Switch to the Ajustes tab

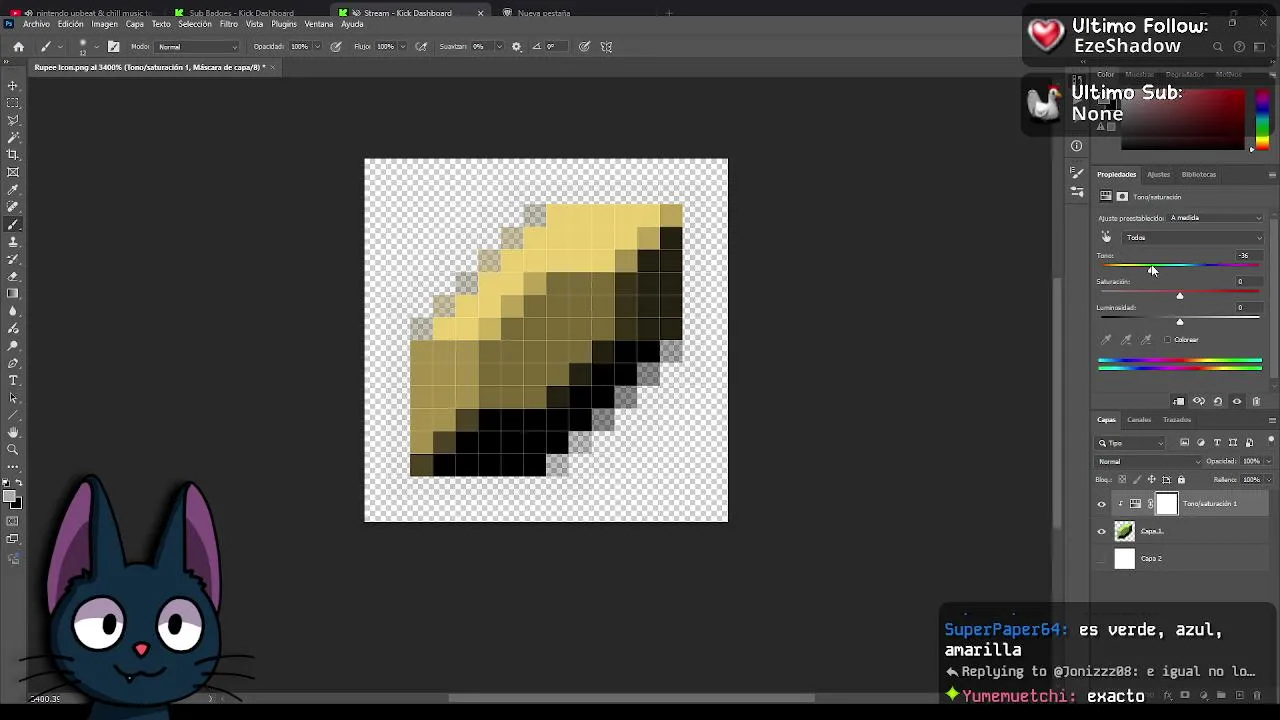(1158, 175)
